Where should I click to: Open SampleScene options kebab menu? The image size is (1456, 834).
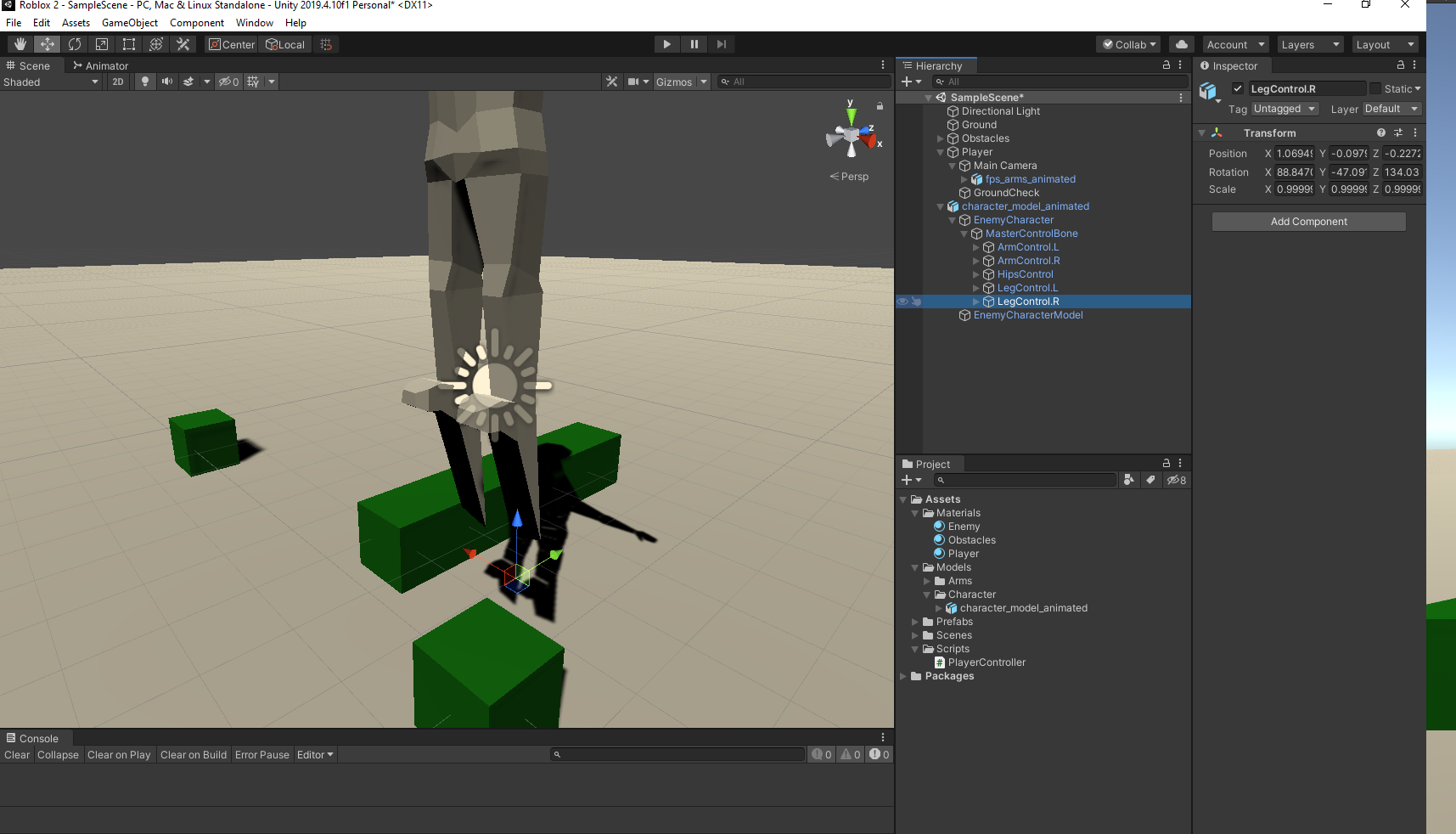click(x=1181, y=98)
